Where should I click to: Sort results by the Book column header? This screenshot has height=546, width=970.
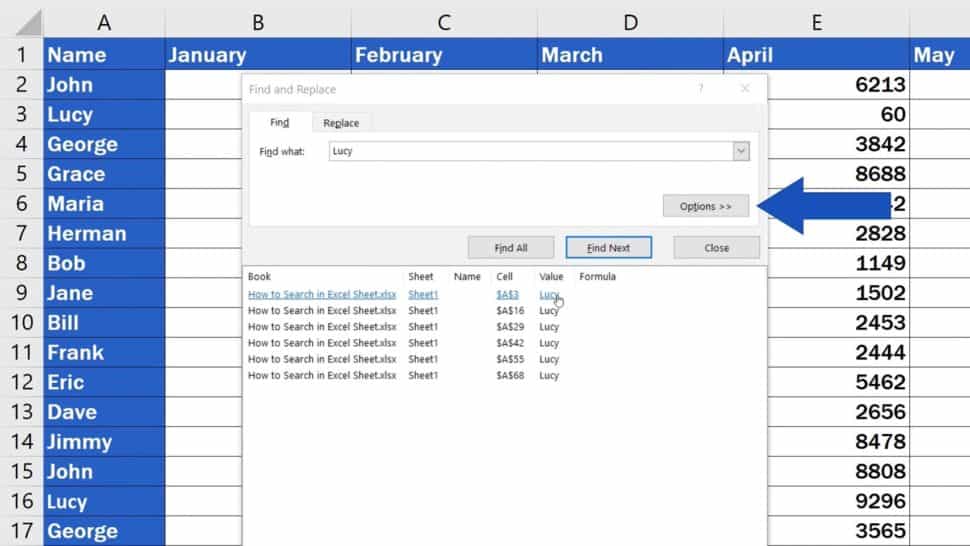click(x=260, y=277)
